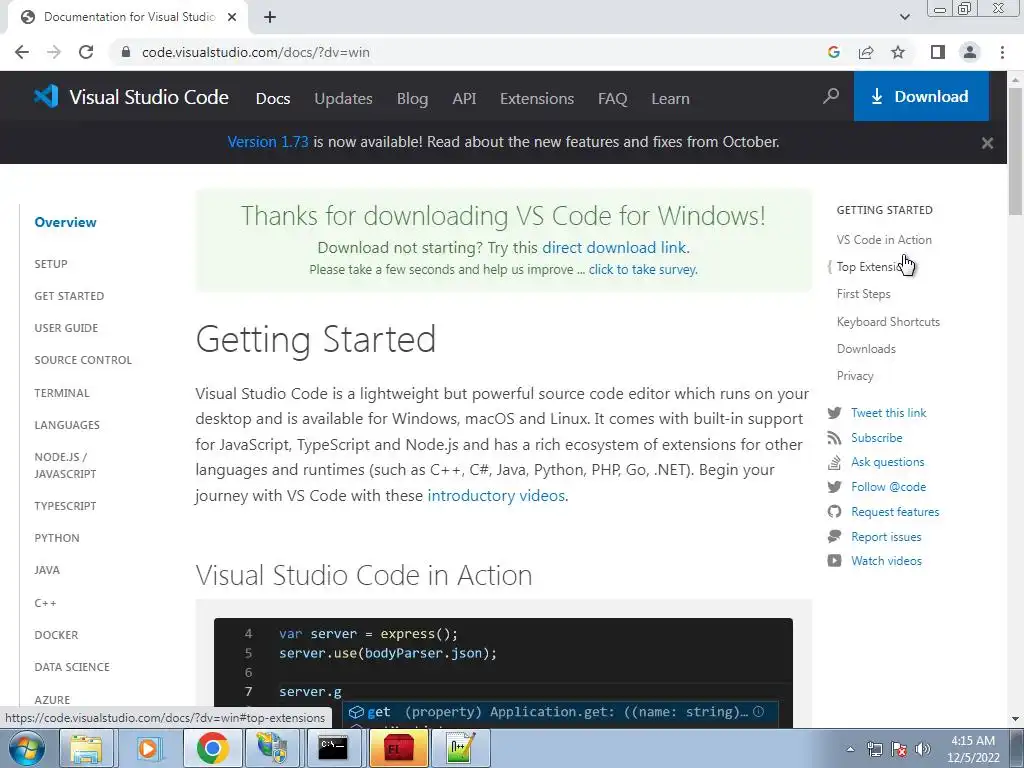
Task: Expand the NODE.JS / JAVASCRIPT sidebar section
Action: pyautogui.click(x=65, y=465)
